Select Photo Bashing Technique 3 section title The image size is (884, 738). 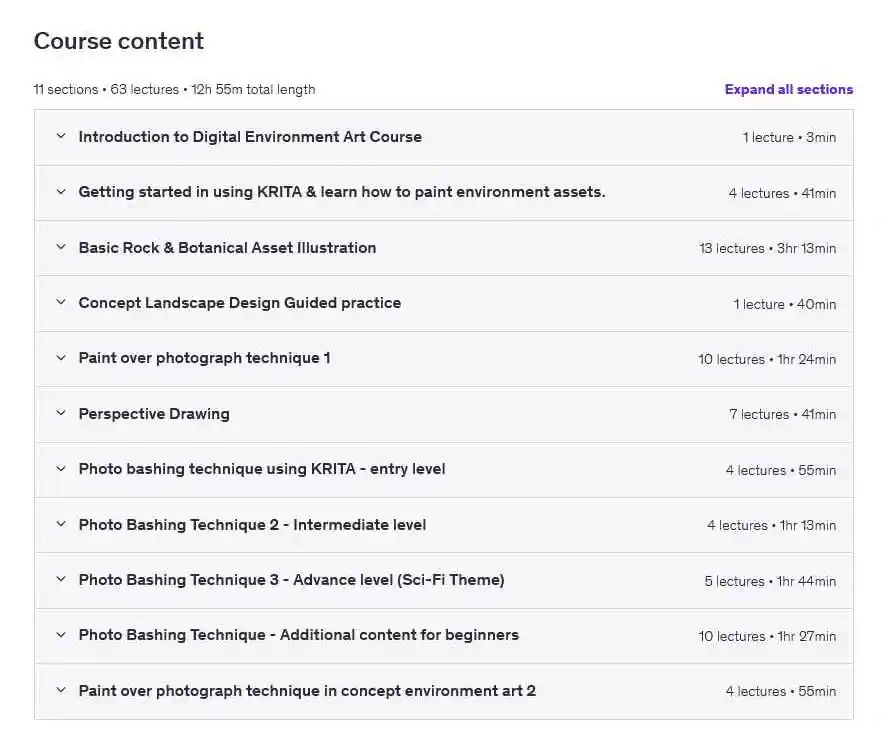click(x=291, y=580)
